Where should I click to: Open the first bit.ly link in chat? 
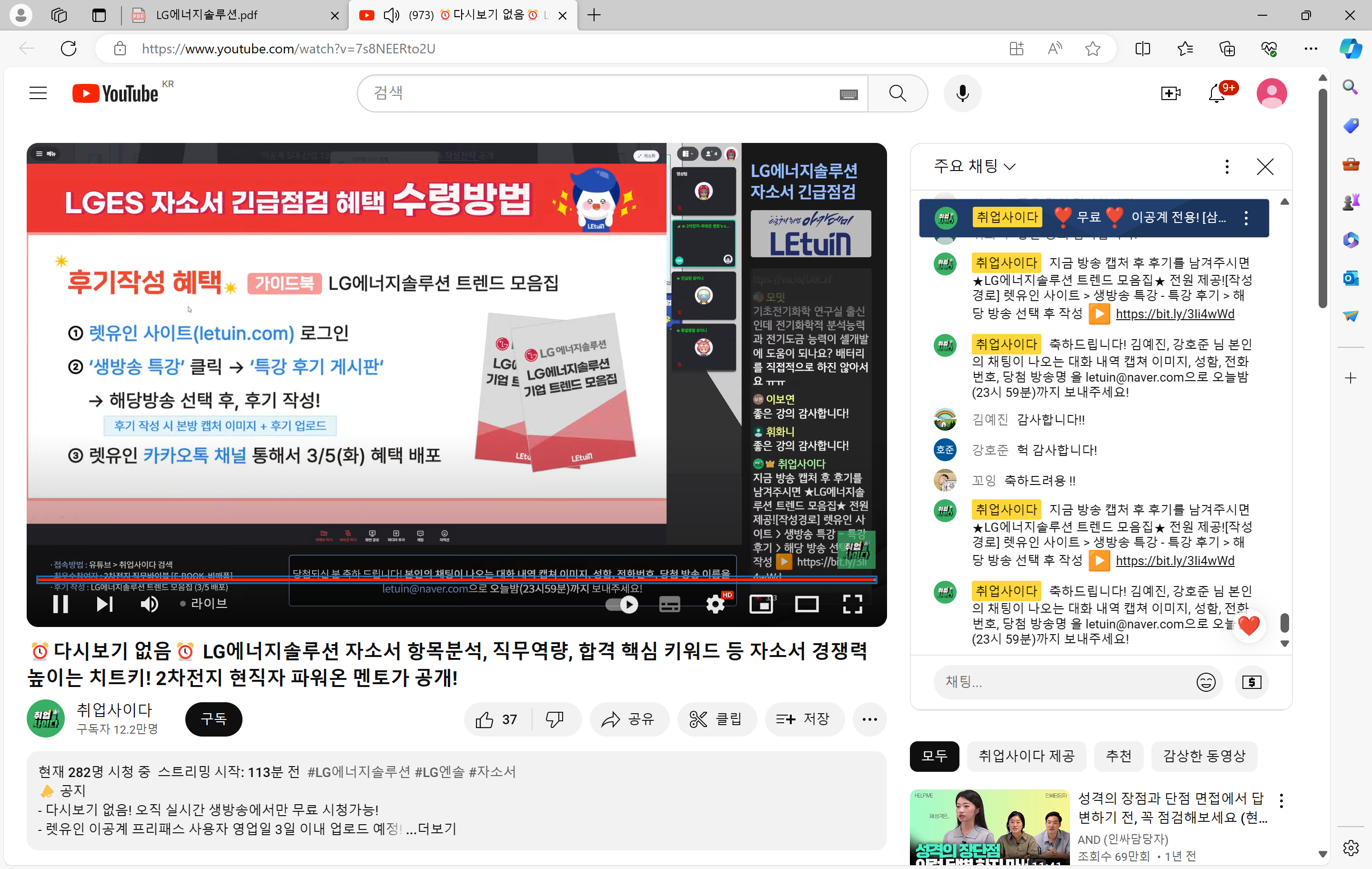coord(1175,314)
